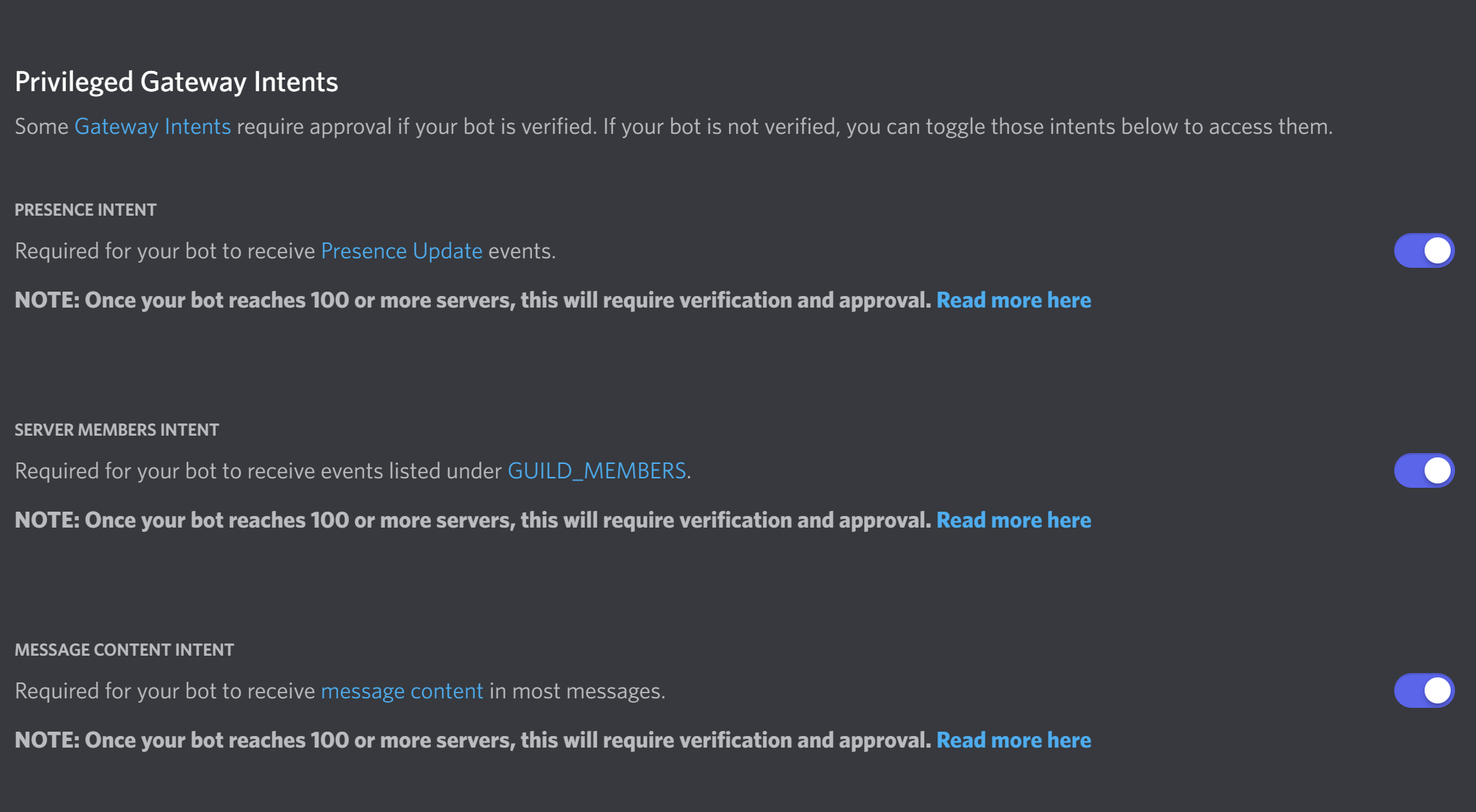
Task: Turn off the Server Members Intent switch
Action: pos(1424,470)
